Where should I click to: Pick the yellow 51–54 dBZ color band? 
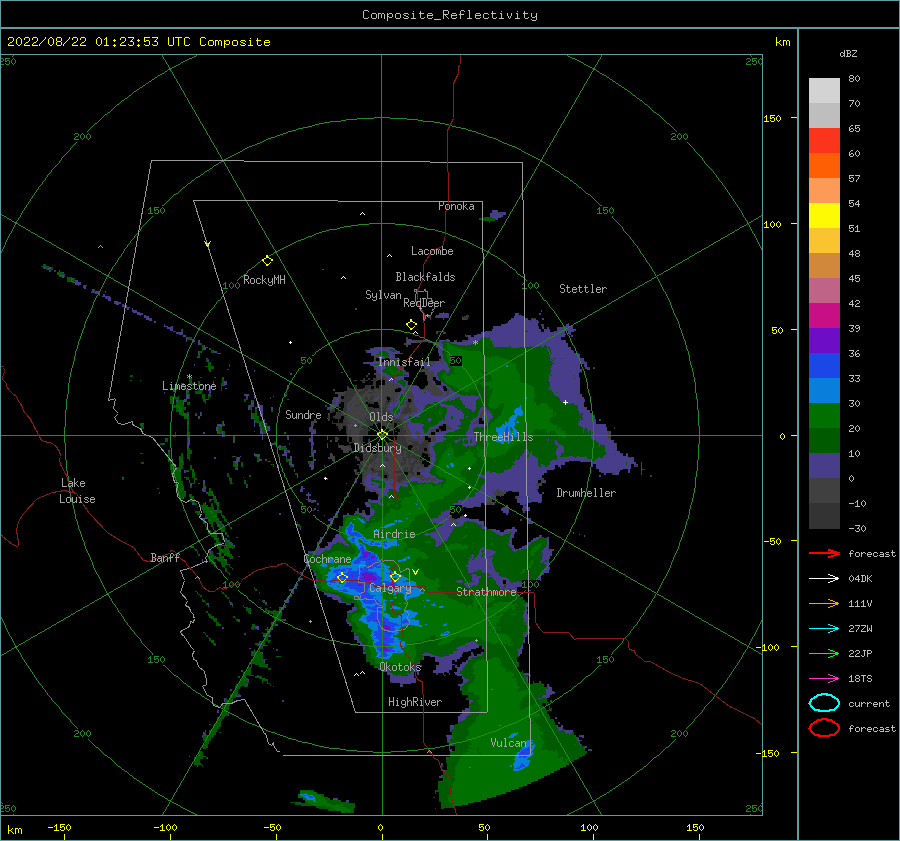[824, 215]
